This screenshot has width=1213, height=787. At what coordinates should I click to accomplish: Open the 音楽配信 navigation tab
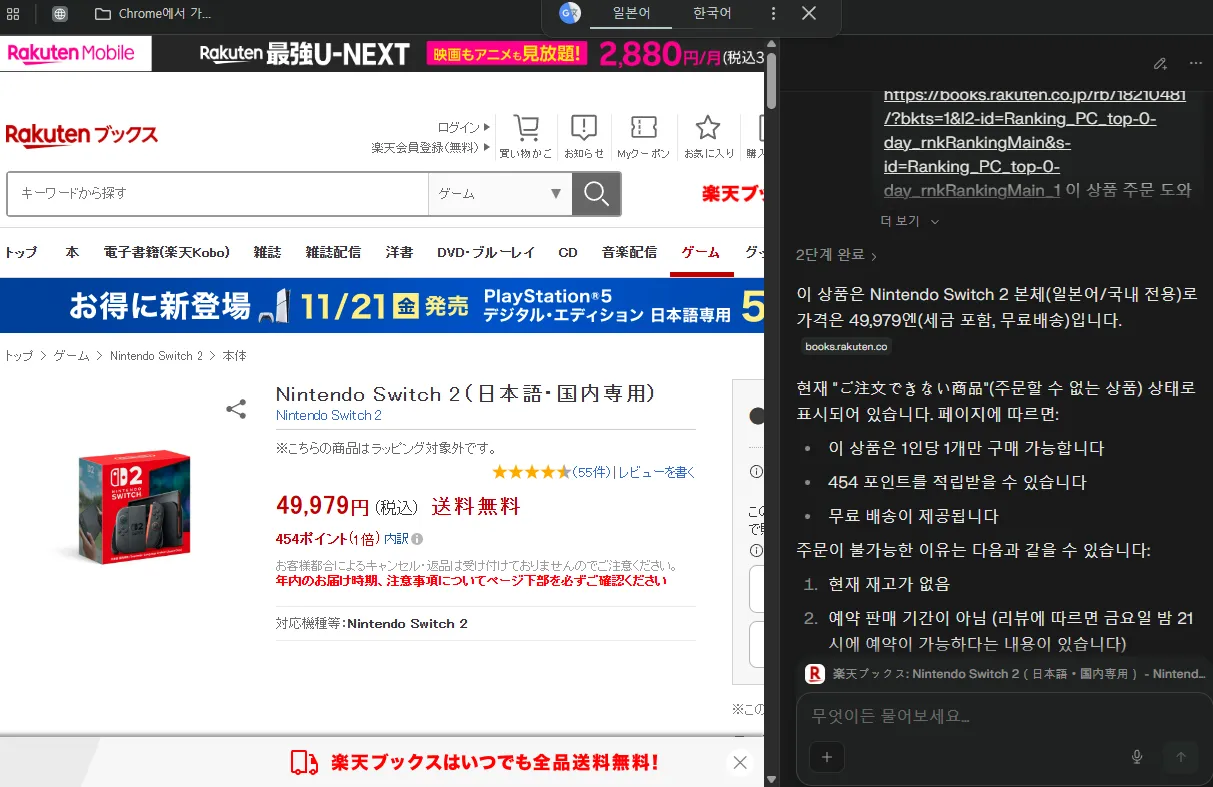pyautogui.click(x=629, y=252)
